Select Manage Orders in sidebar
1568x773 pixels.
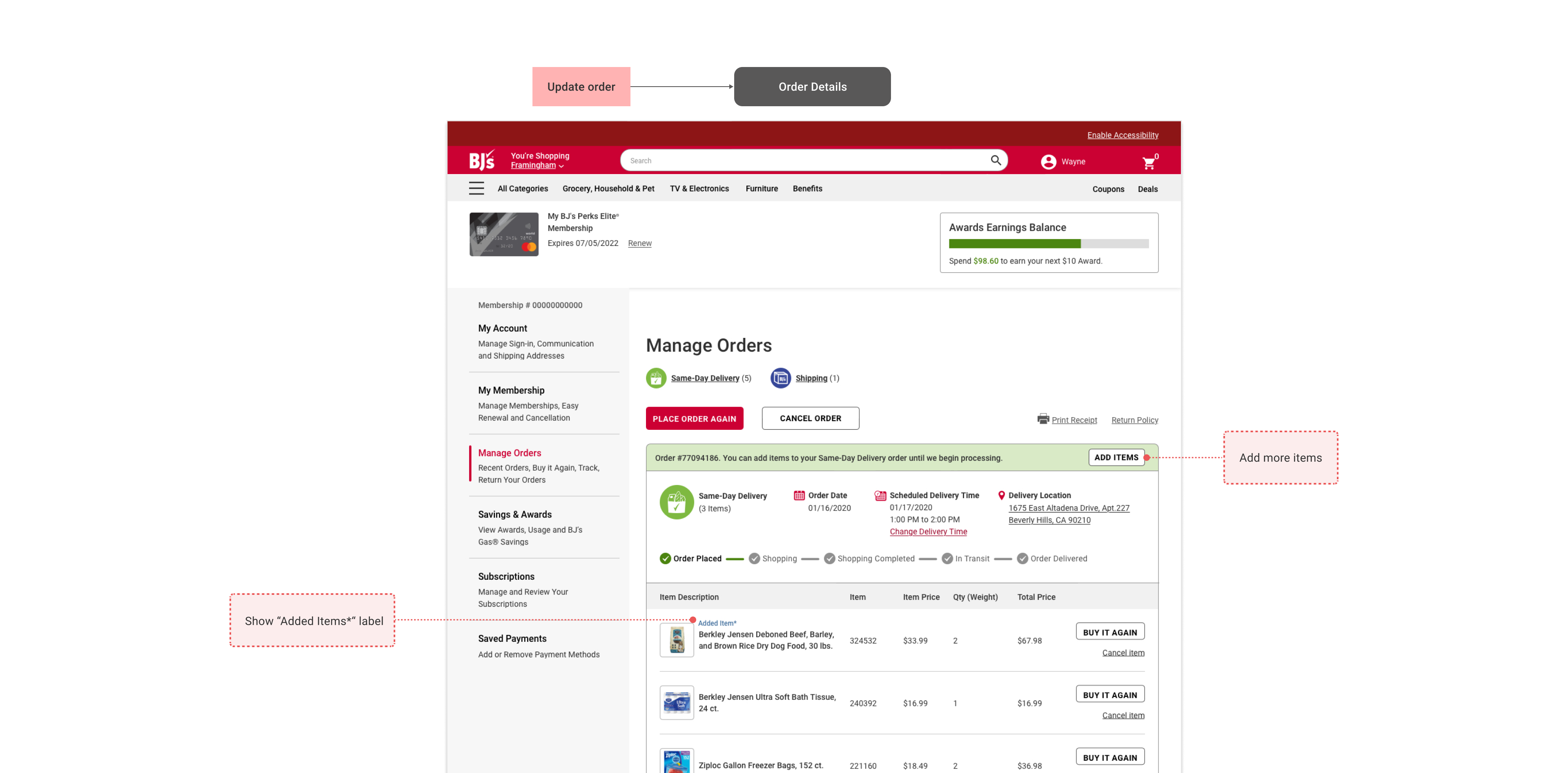tap(510, 453)
